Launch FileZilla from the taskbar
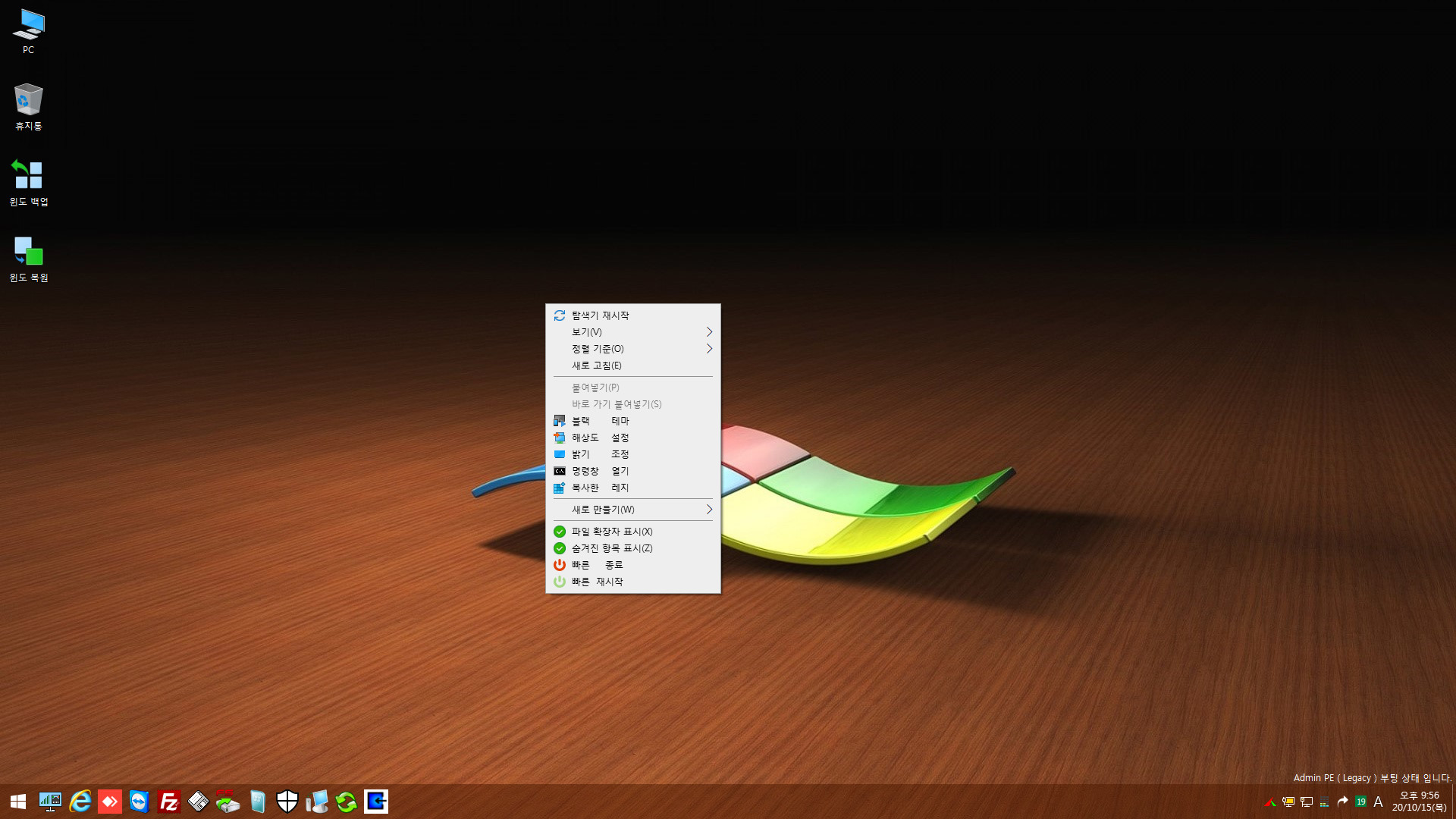The width and height of the screenshot is (1456, 819). (x=168, y=802)
